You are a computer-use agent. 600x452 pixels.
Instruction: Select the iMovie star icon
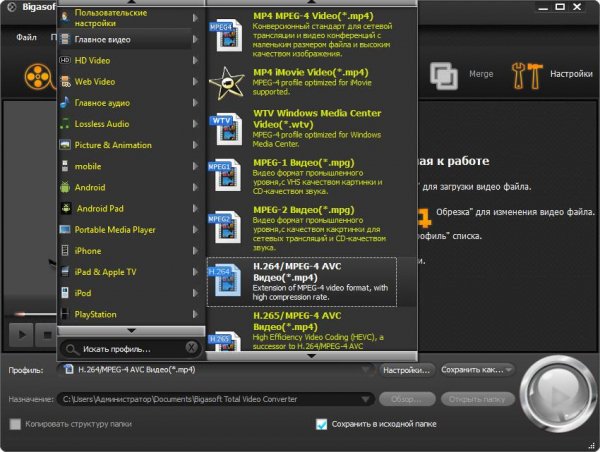point(226,83)
